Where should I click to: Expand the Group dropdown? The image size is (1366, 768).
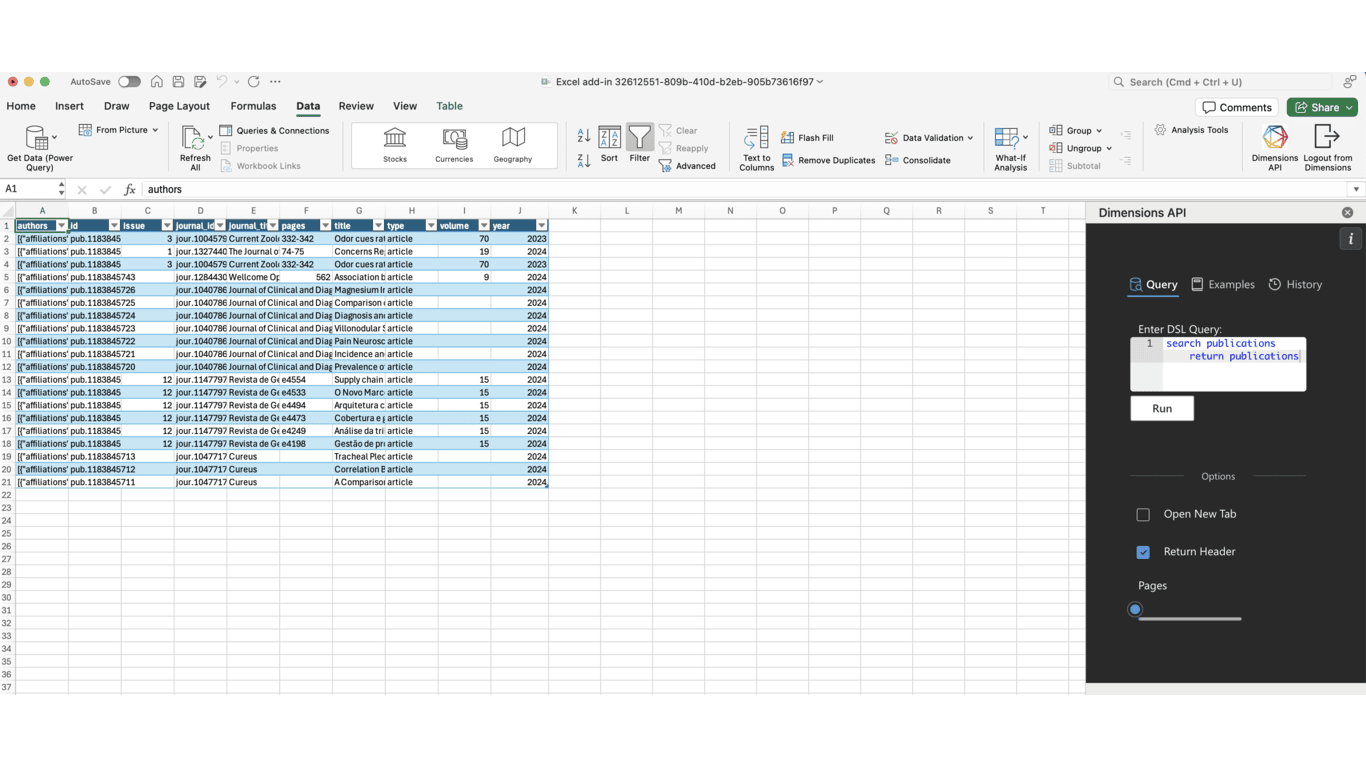[x=1099, y=131]
